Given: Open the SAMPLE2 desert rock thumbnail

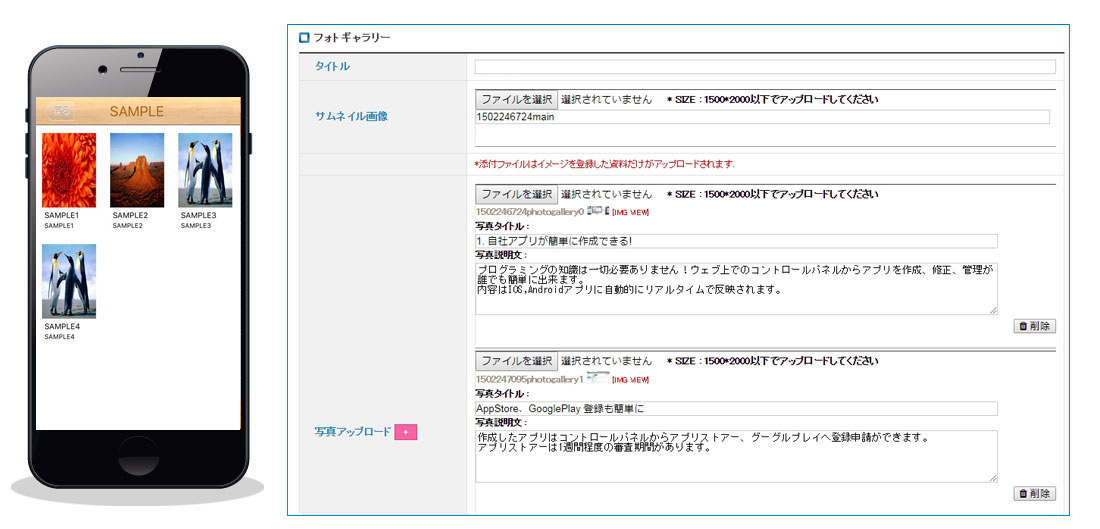Looking at the screenshot, I should point(137,170).
